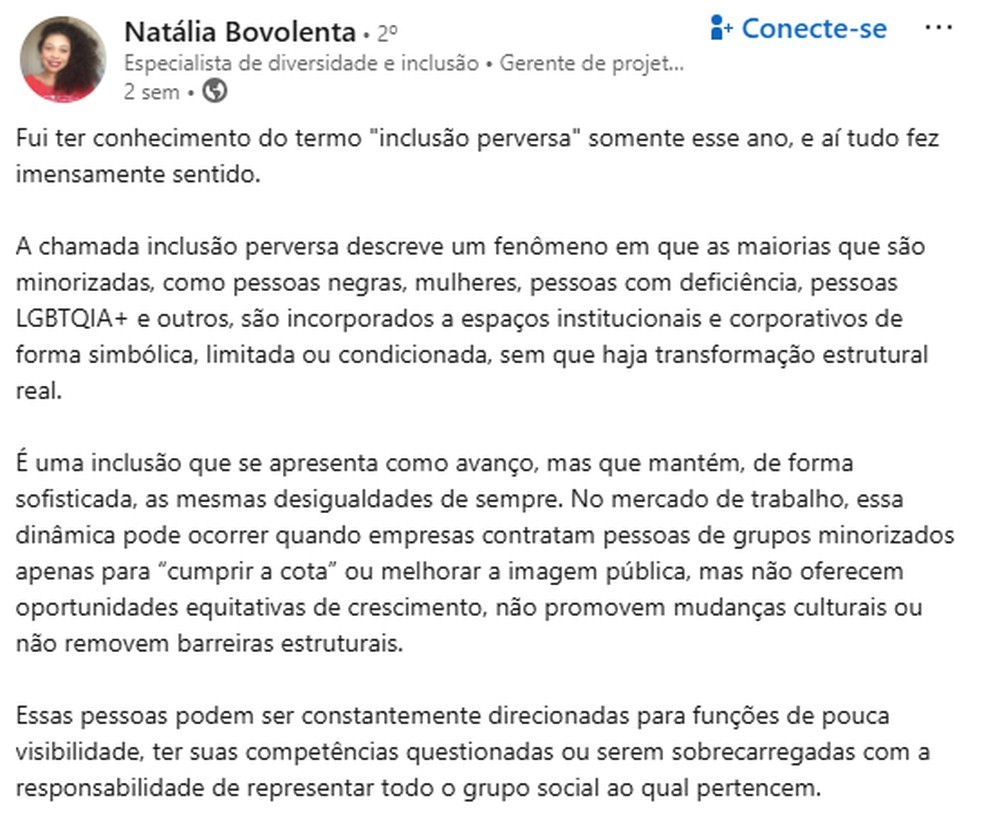Screen dimensions: 984x814
Task: Click the globe public visibility icon
Action: (214, 92)
